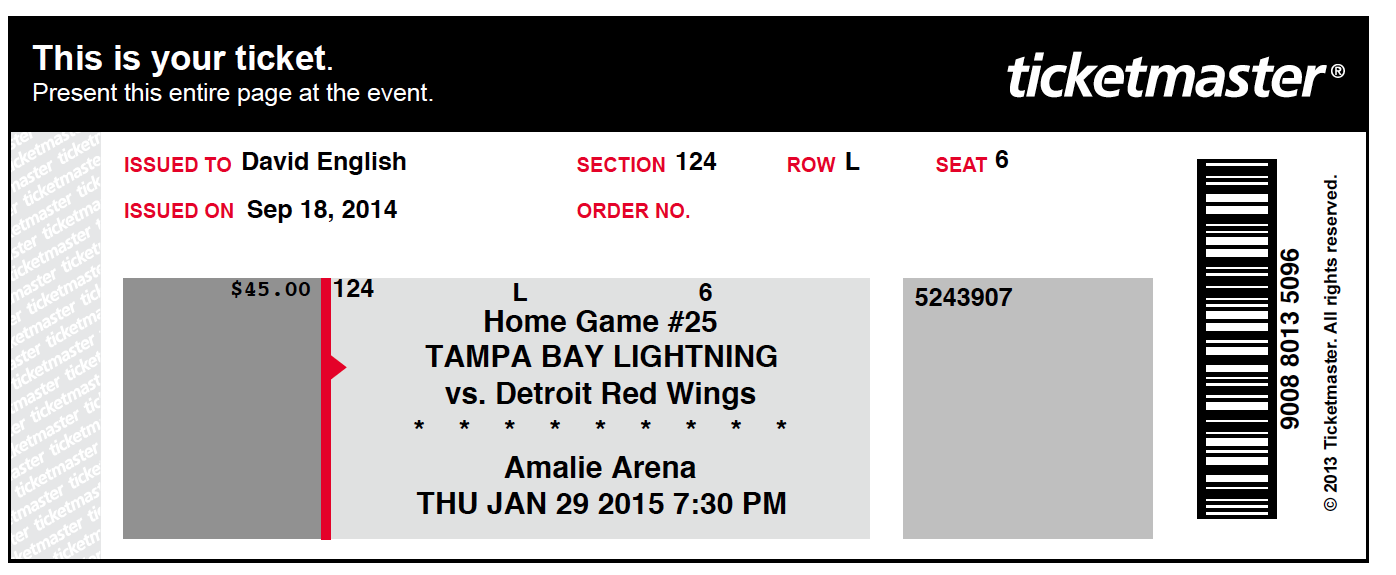Click TAMPA BAY LIGHTNING title

coord(601,356)
